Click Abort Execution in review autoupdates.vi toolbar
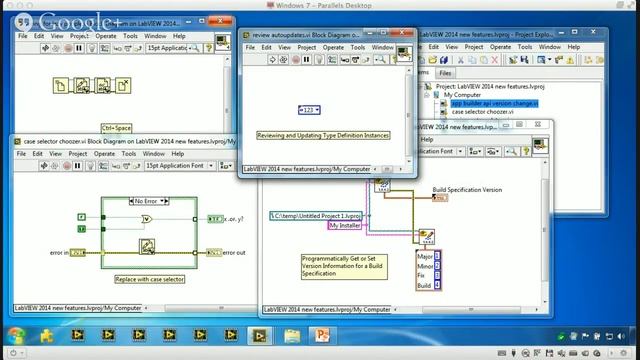640x360 pixels. point(296,60)
